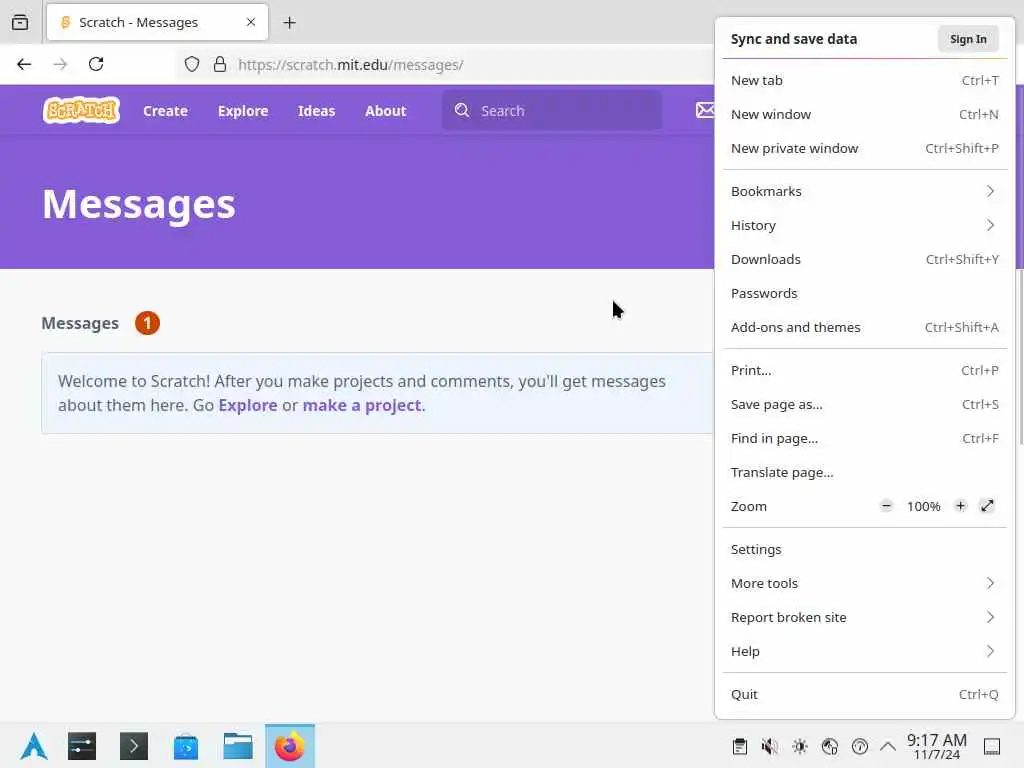Screen dimensions: 1024x768
Task: Click the Firefox View icon in tab bar
Action: point(20,22)
